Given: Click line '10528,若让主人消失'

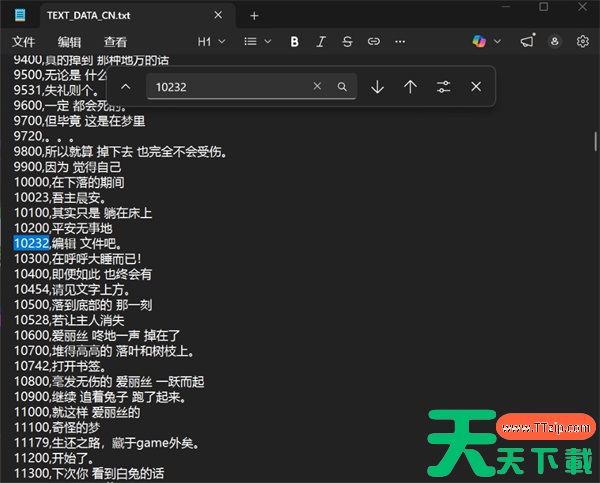Looking at the screenshot, I should [x=69, y=320].
